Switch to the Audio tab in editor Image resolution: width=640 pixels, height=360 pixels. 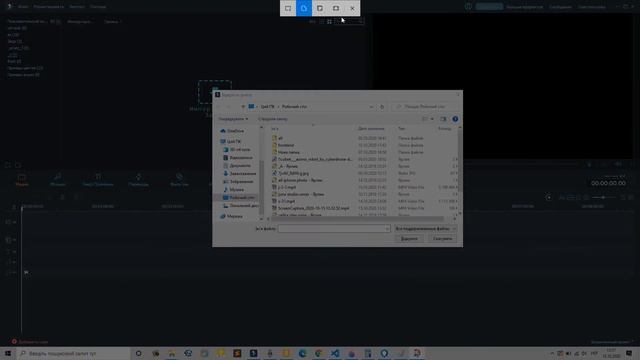click(58, 180)
